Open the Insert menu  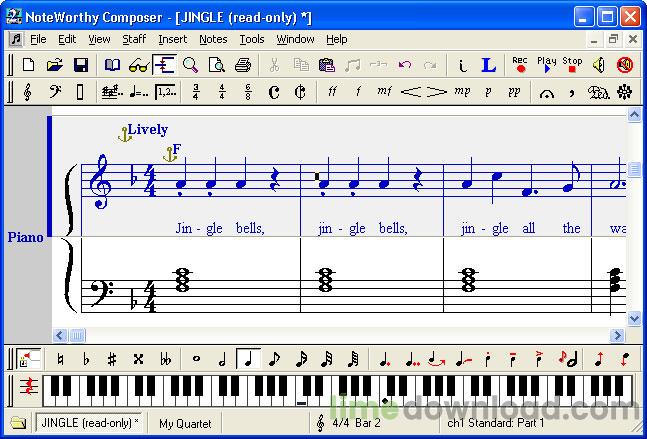coord(172,39)
